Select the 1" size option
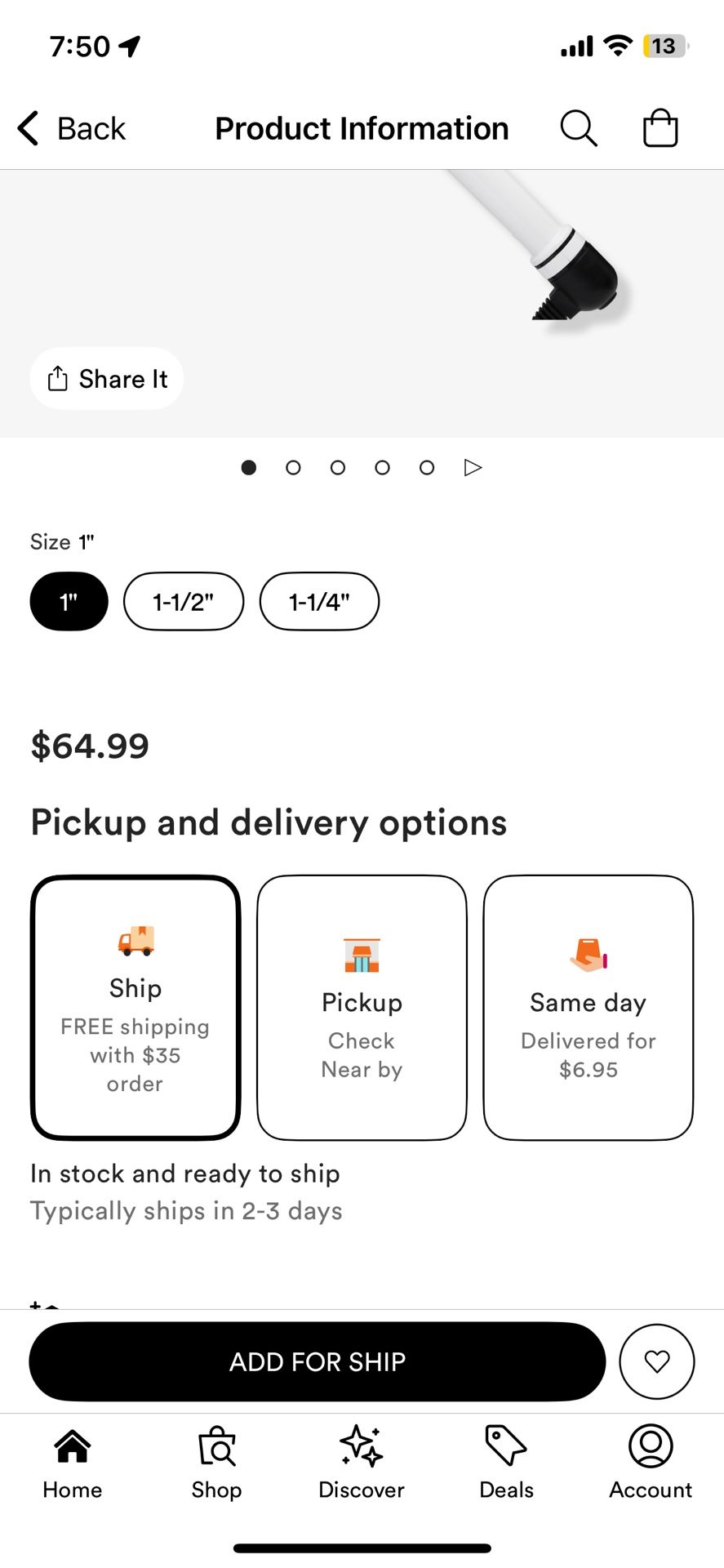 tap(69, 602)
